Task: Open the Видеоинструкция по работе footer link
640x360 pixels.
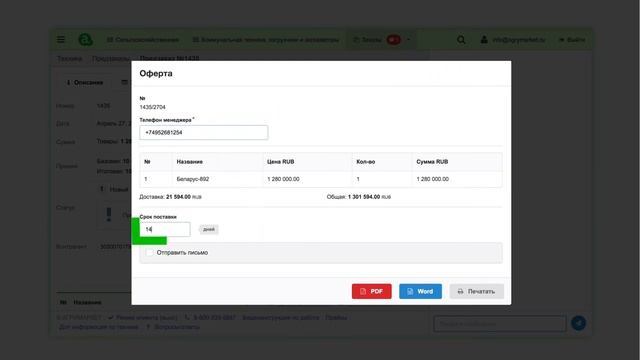Action: point(280,318)
